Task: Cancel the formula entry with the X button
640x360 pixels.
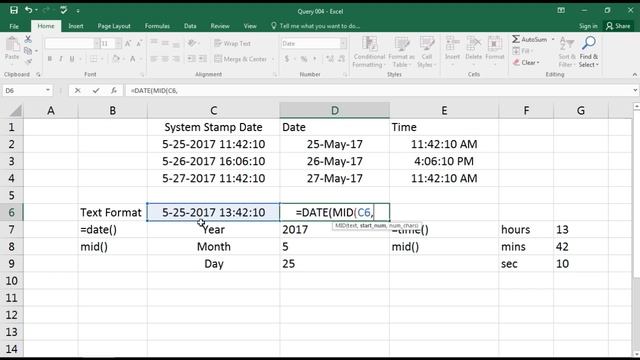Action: coord(78,90)
